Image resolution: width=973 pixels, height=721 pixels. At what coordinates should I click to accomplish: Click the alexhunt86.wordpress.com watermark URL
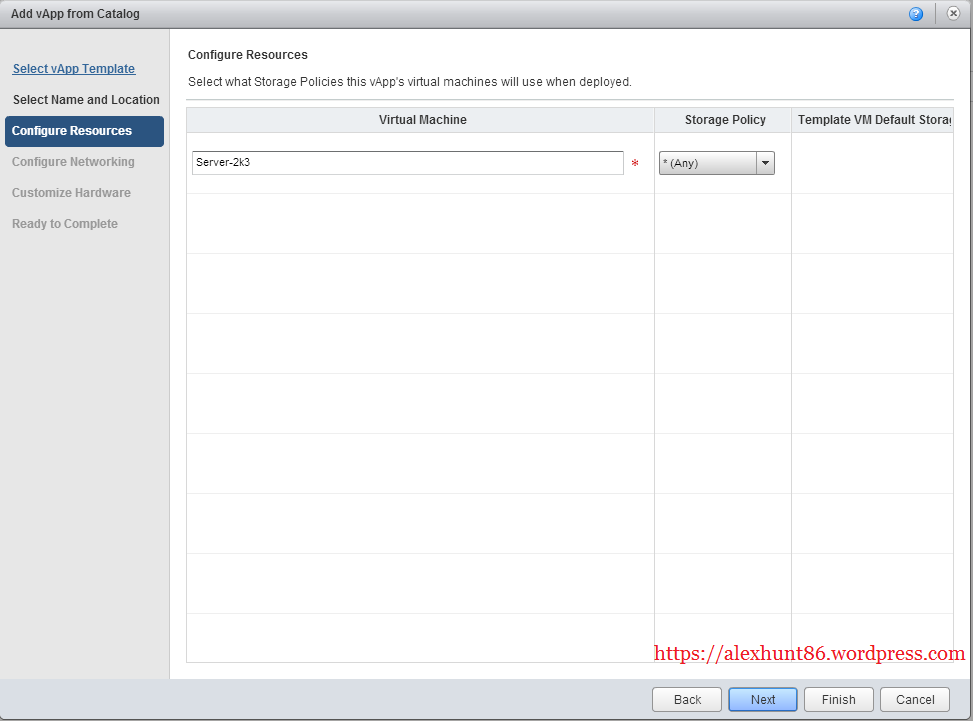pos(809,654)
